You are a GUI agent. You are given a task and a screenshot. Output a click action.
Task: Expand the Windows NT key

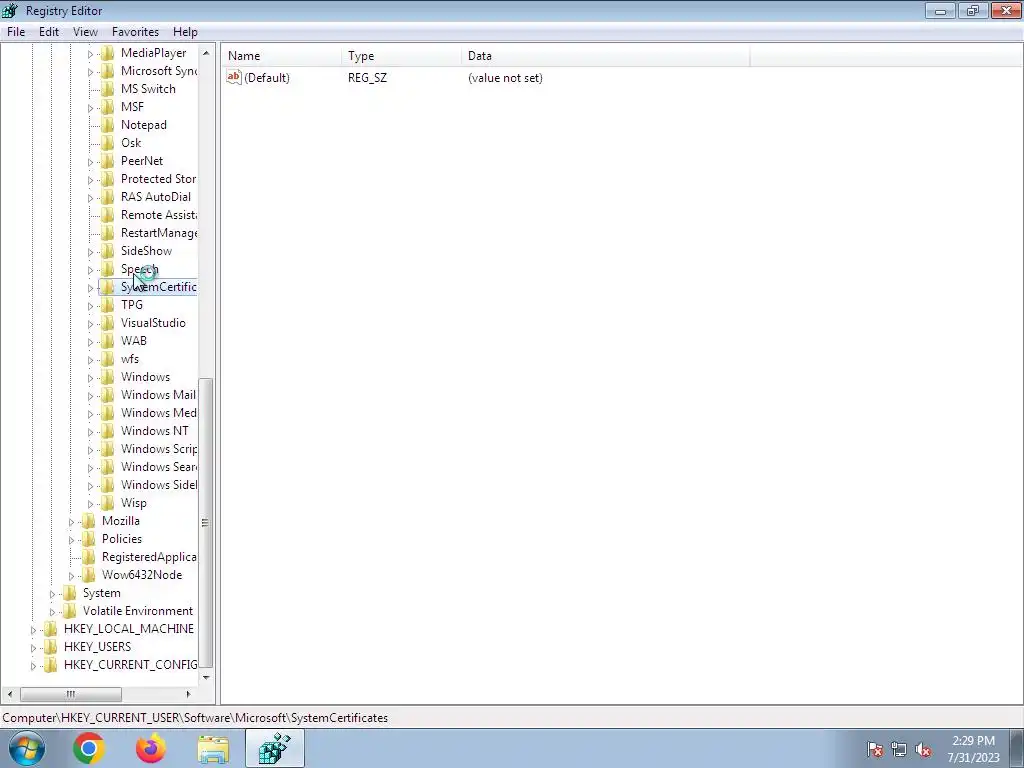coord(90,431)
